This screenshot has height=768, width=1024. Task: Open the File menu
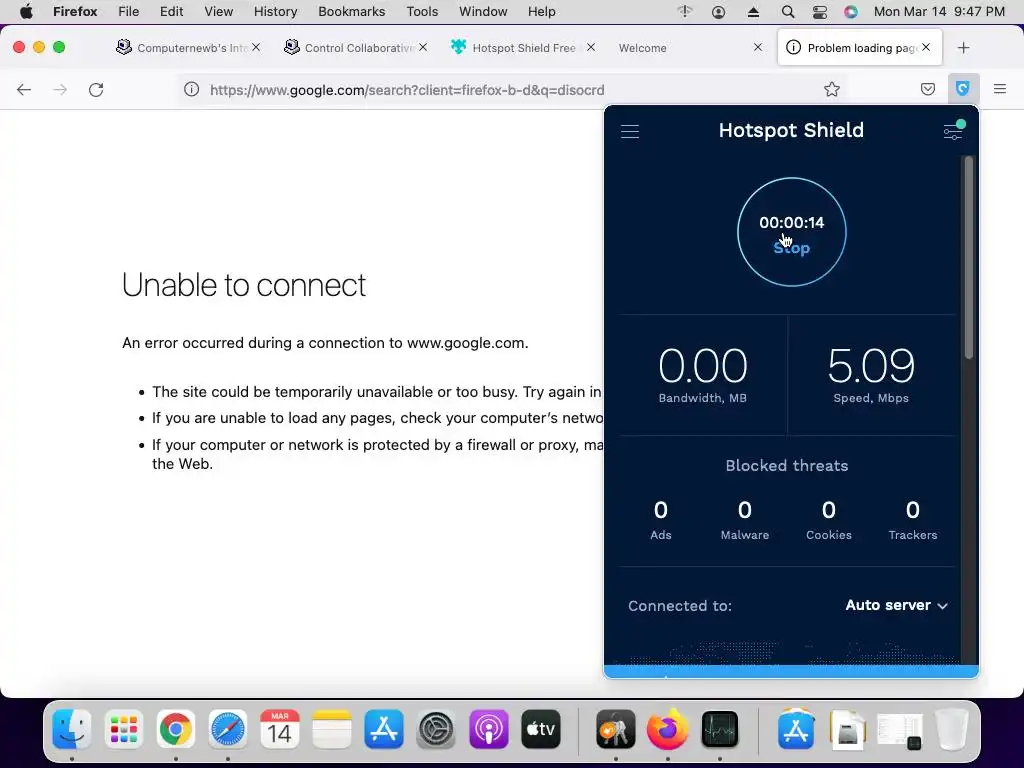coord(128,12)
